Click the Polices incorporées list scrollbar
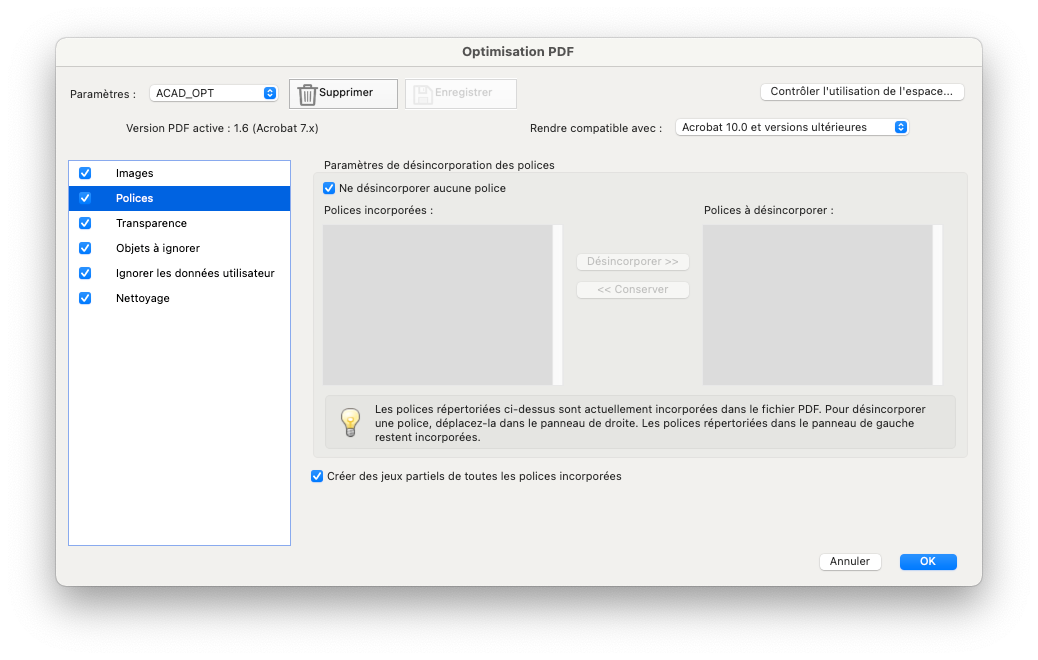Viewport: 1038px width, 660px height. tap(557, 305)
